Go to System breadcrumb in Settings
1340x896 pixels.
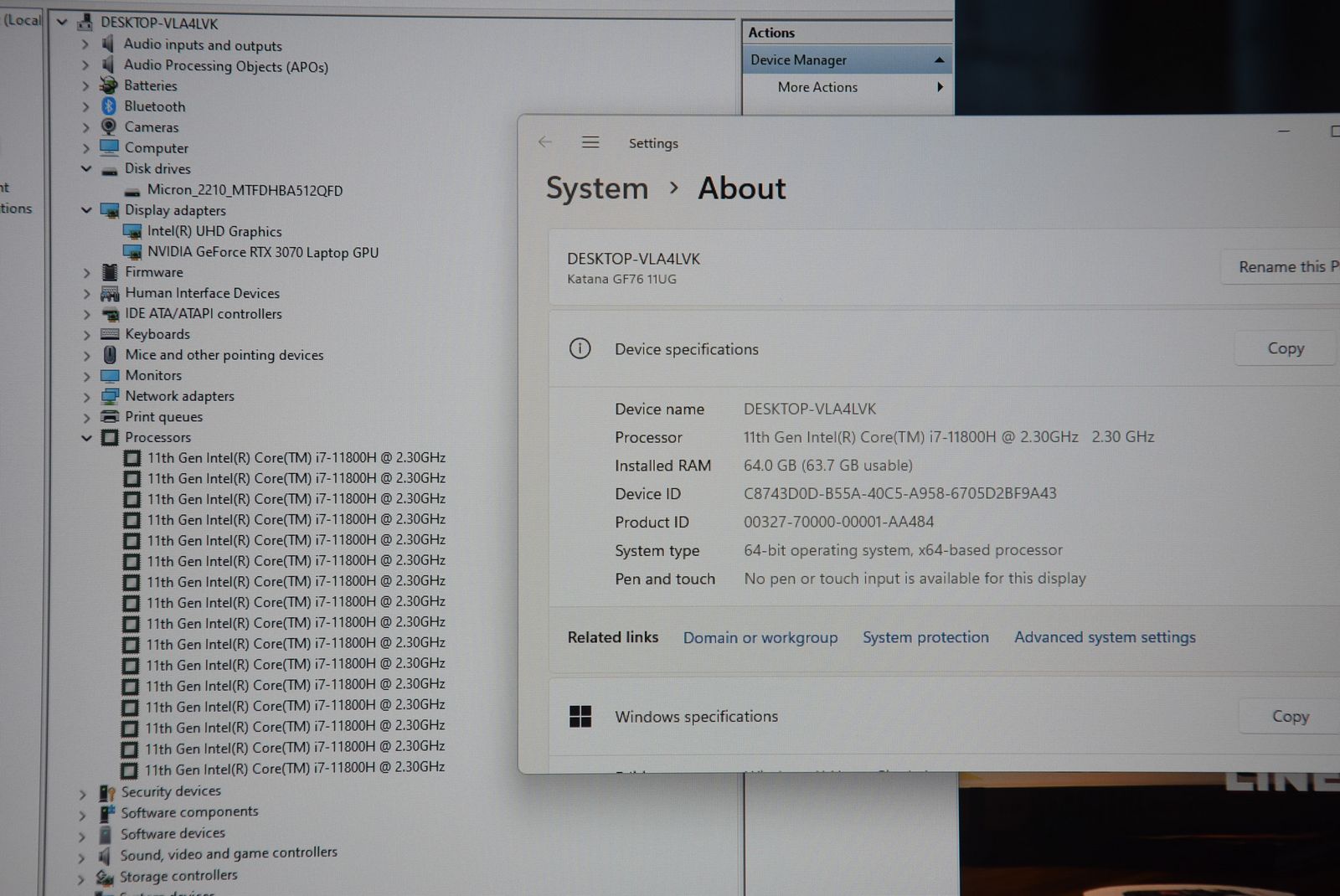tap(597, 188)
